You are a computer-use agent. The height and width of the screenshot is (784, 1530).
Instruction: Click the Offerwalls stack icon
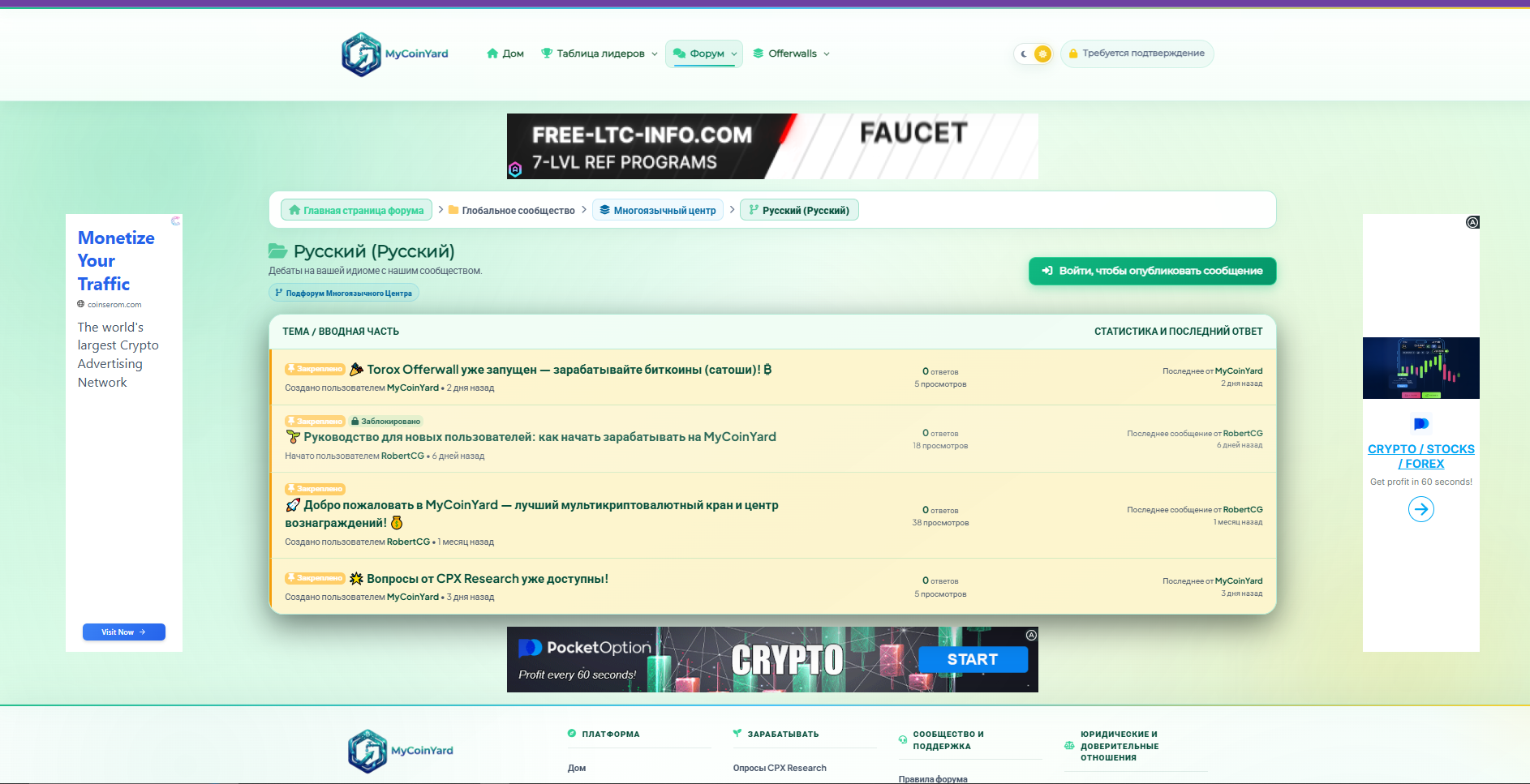[759, 54]
